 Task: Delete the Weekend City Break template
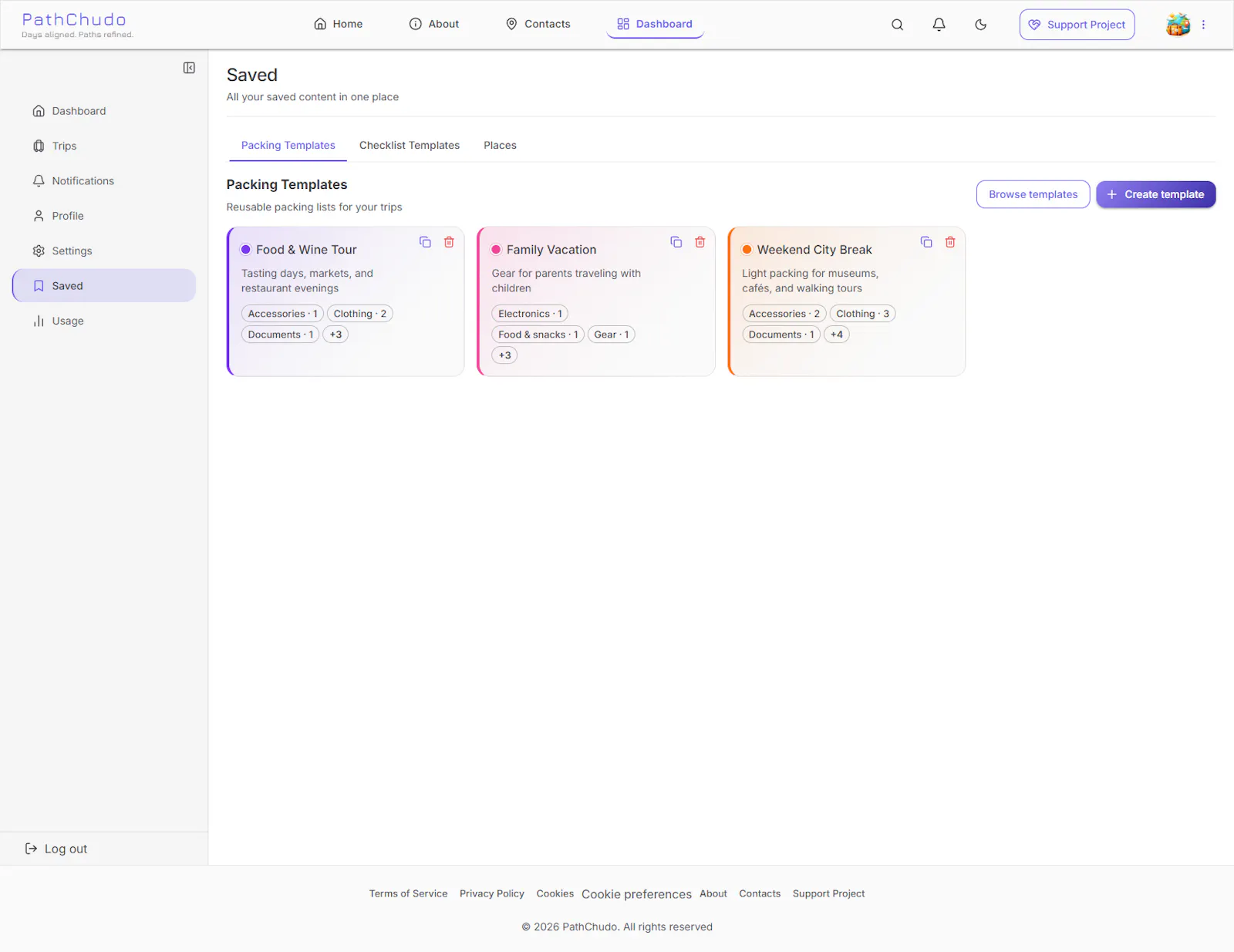[x=950, y=242]
